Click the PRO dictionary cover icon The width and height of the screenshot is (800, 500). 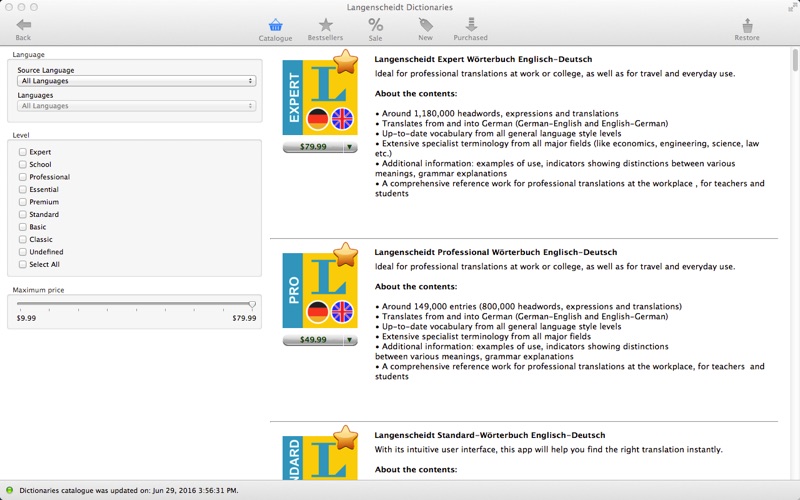point(320,290)
